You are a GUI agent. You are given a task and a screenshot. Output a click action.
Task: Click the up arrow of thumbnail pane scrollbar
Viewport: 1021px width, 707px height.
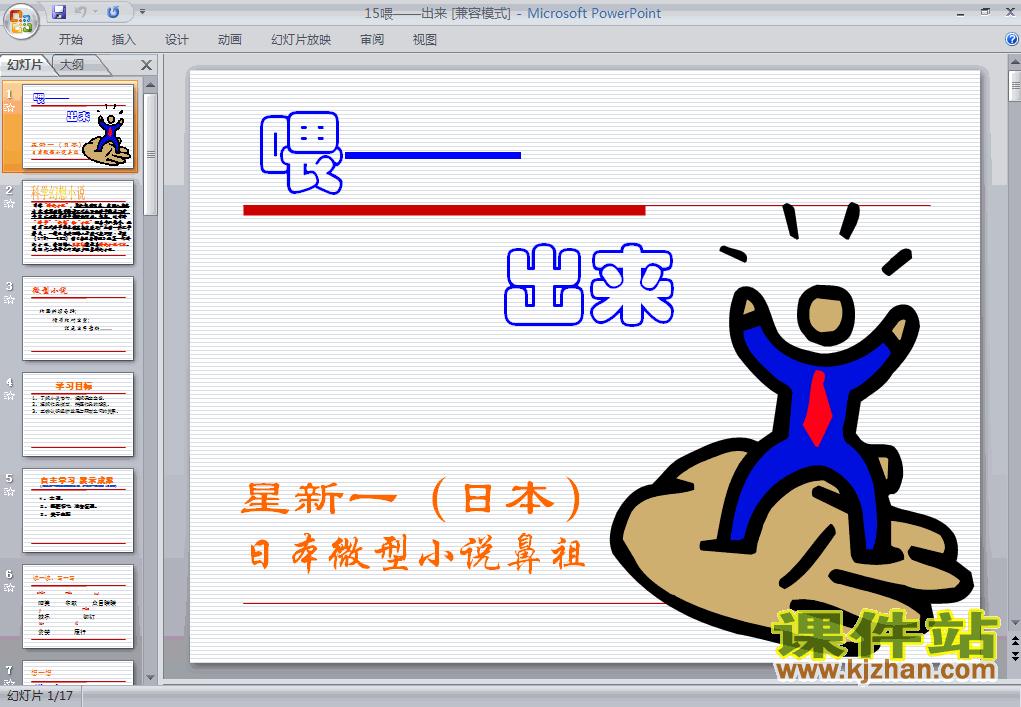pos(150,85)
